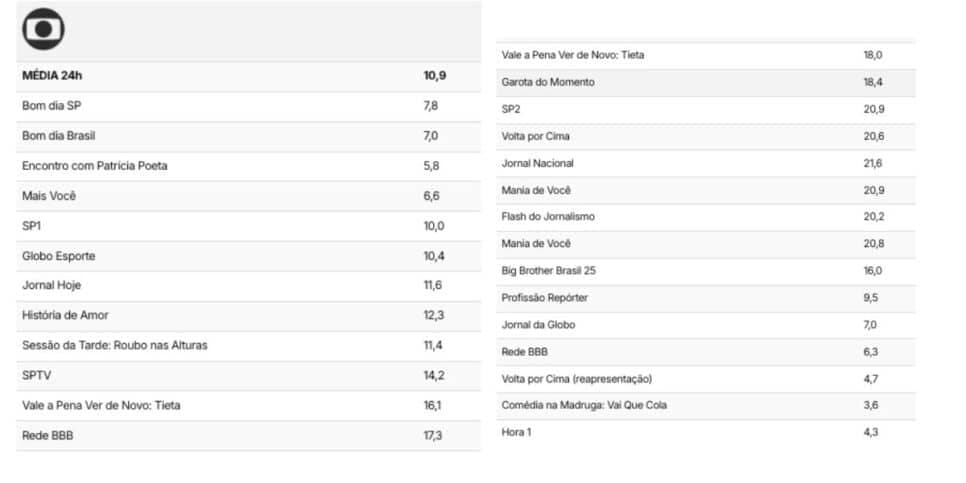
Task: Click Comédia na Madruga: Vai Que Cola
Action: tap(584, 405)
